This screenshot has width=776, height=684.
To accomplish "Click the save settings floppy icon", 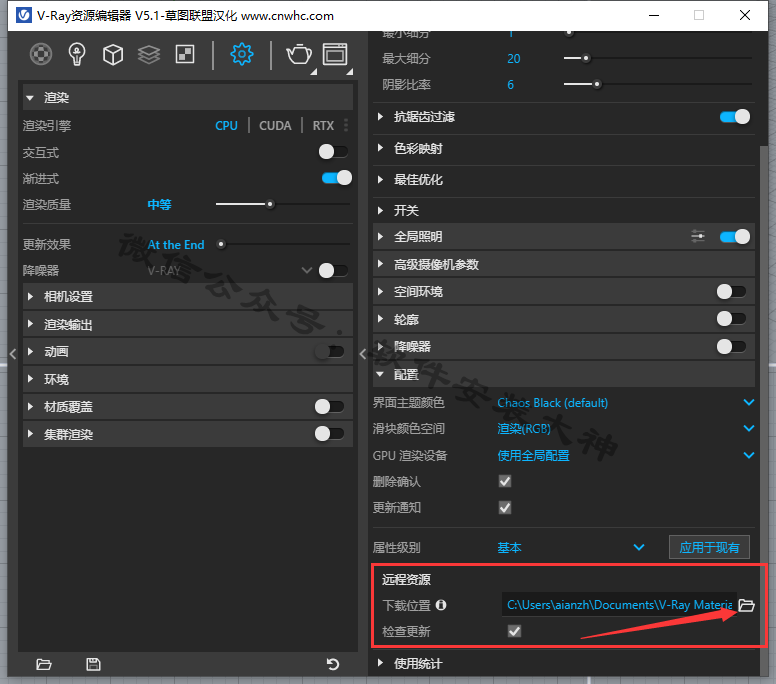I will 93,664.
